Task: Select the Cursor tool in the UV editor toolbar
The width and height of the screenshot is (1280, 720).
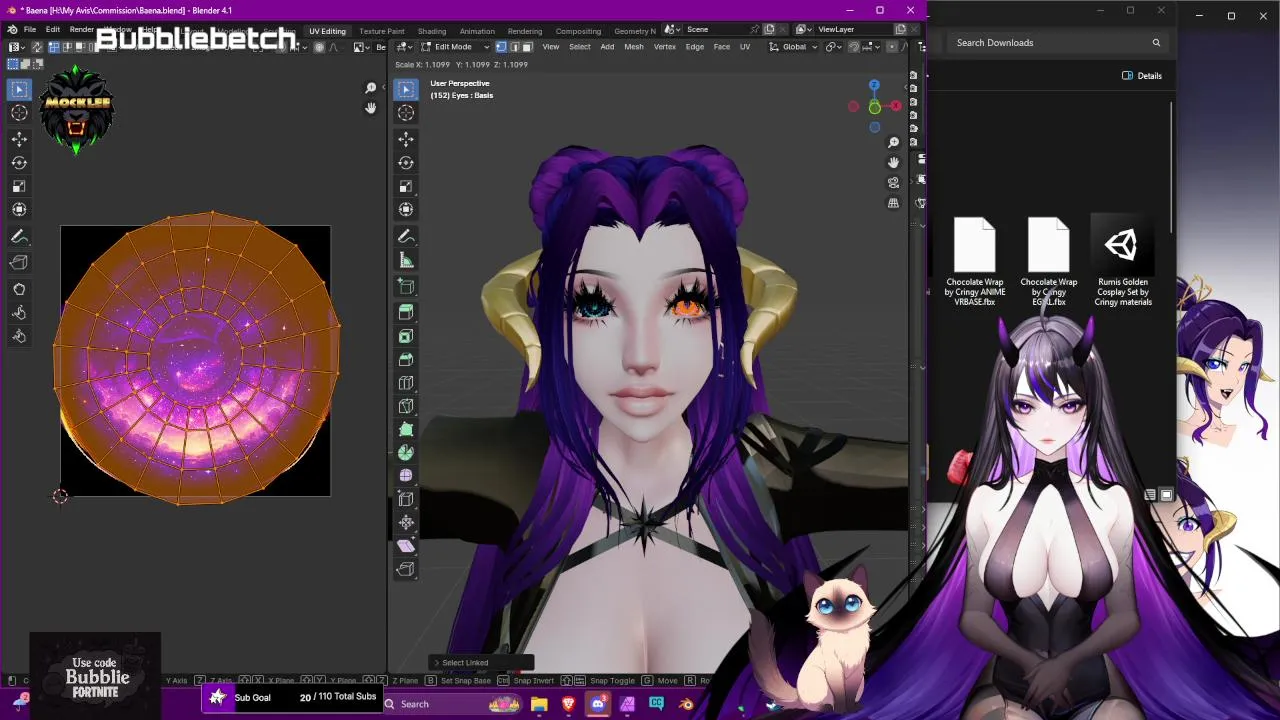Action: 19,113
